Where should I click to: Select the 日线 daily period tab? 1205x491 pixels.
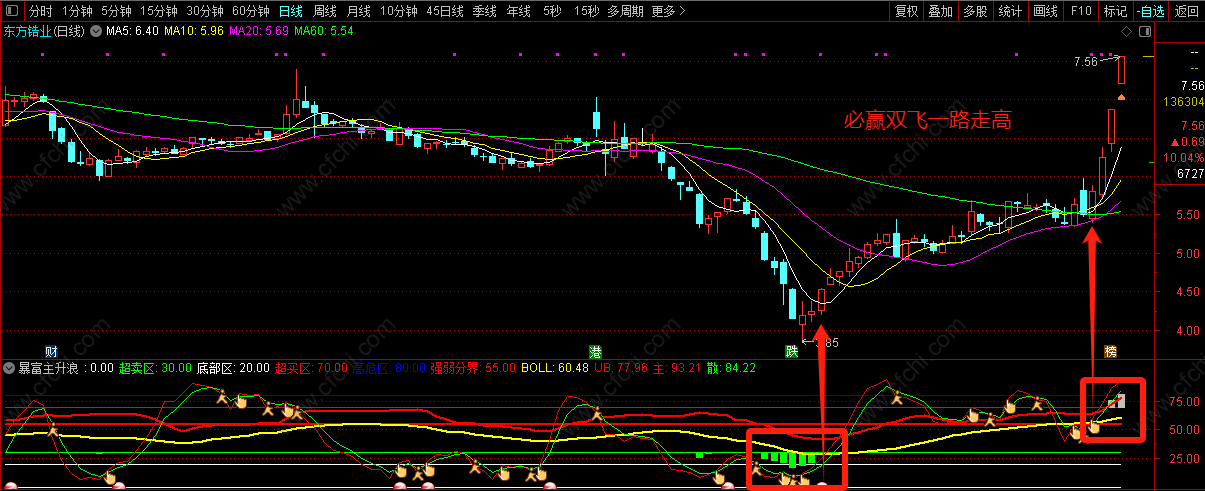coord(290,12)
